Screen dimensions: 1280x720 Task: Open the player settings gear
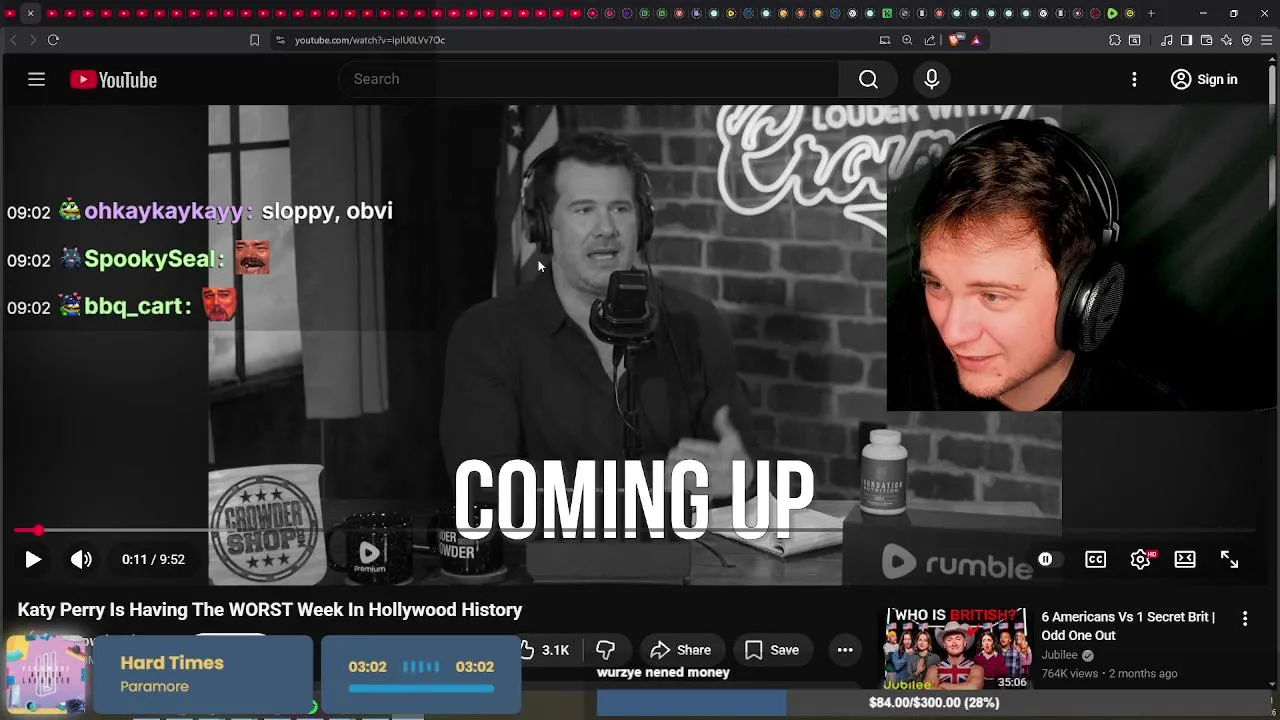(1140, 559)
